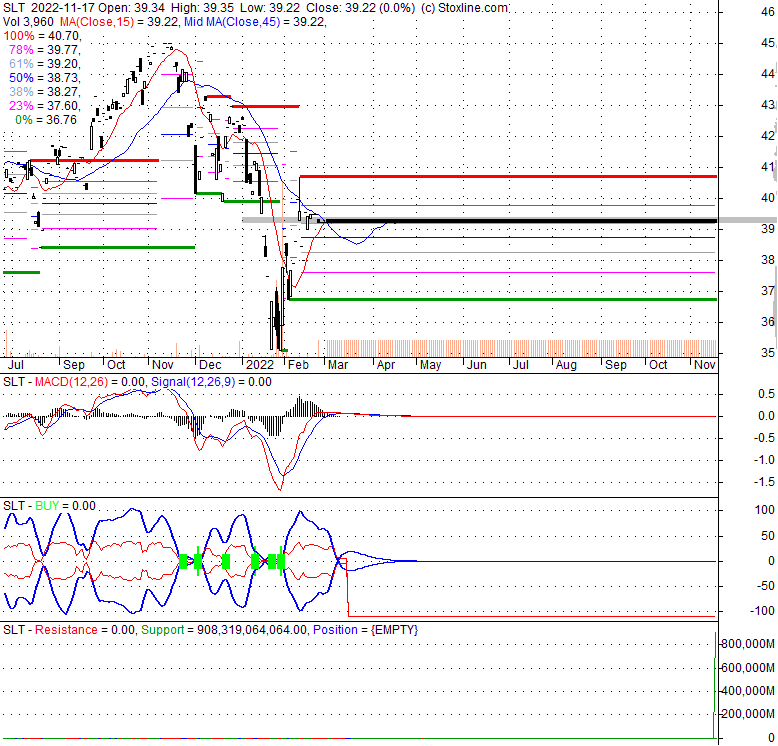The height and width of the screenshot is (746, 778).
Task: Click the 'Mar' label on time axis
Action: (x=338, y=365)
